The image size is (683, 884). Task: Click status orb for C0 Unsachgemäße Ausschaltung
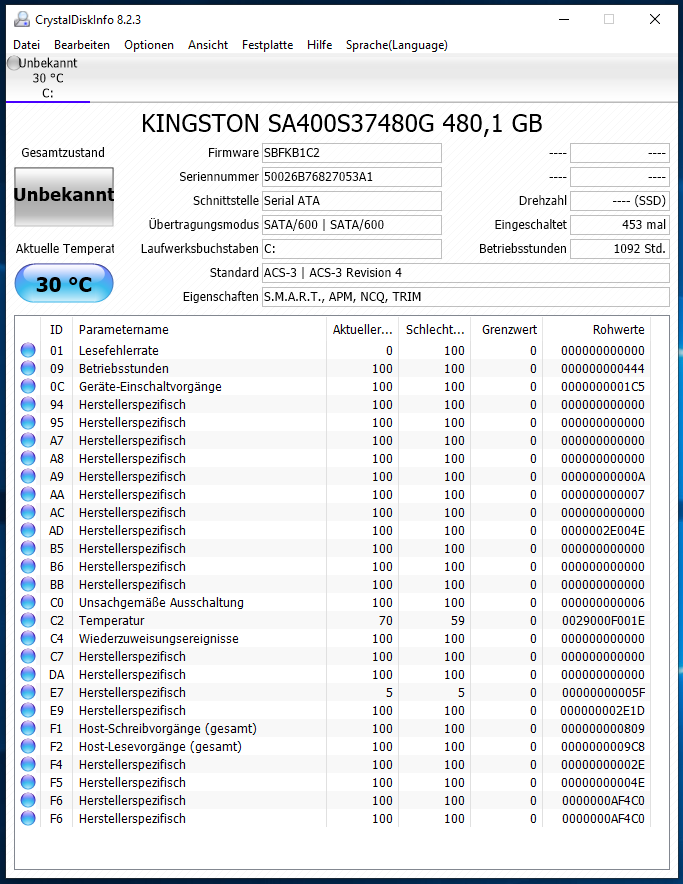tap(28, 602)
